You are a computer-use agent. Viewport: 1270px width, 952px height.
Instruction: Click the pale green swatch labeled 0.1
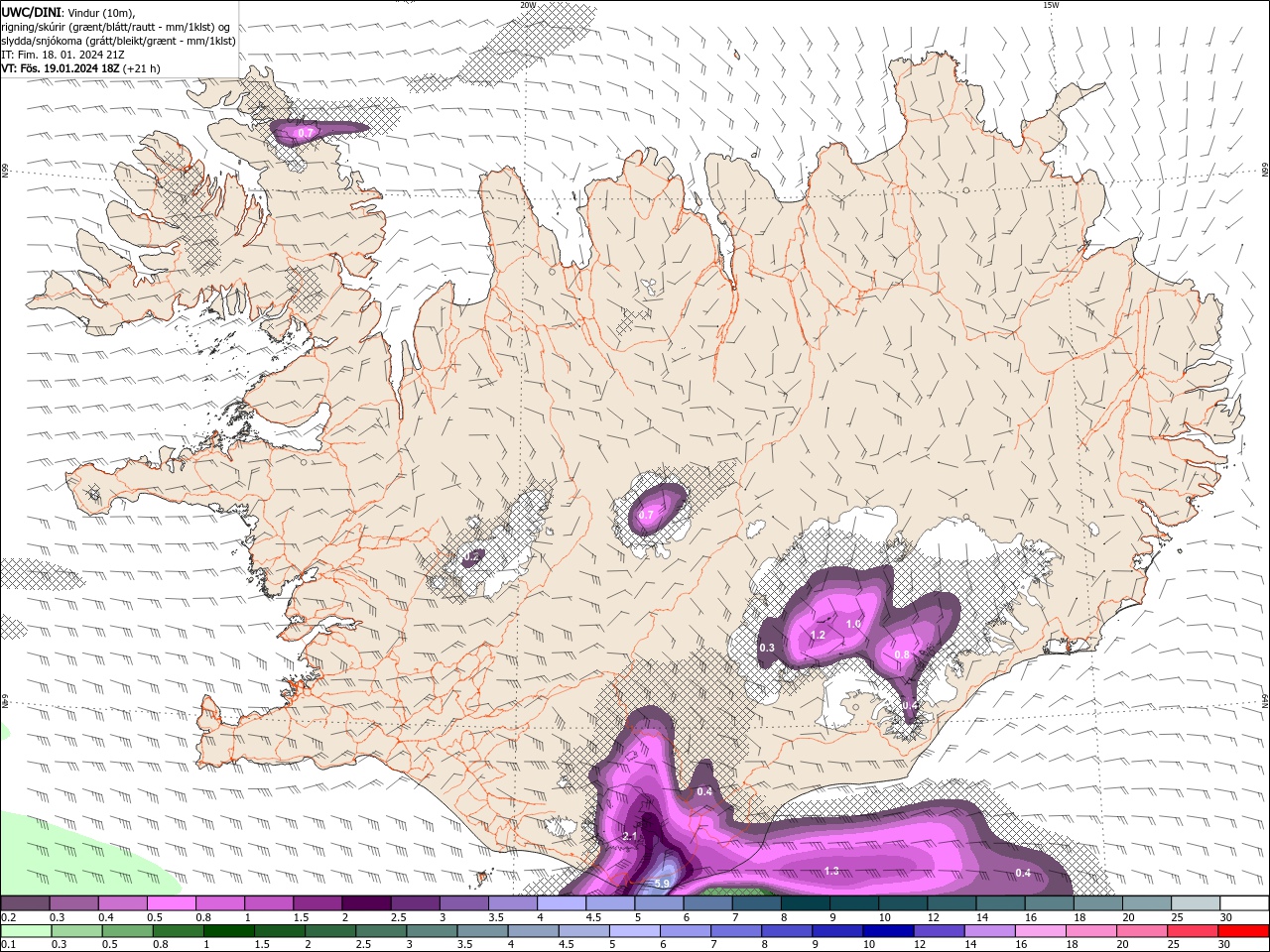click(x=26, y=931)
